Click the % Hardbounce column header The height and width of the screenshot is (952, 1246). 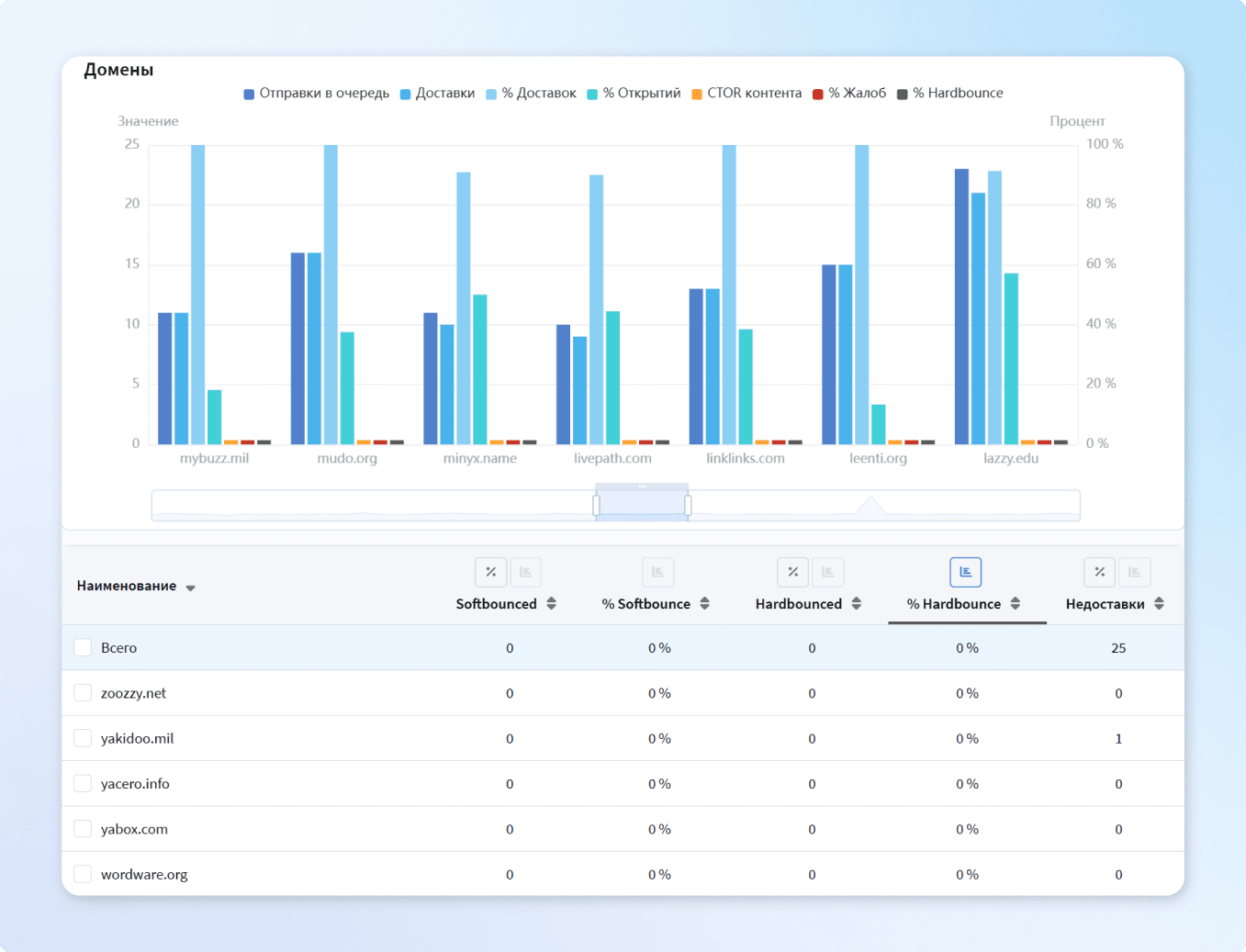(x=954, y=604)
